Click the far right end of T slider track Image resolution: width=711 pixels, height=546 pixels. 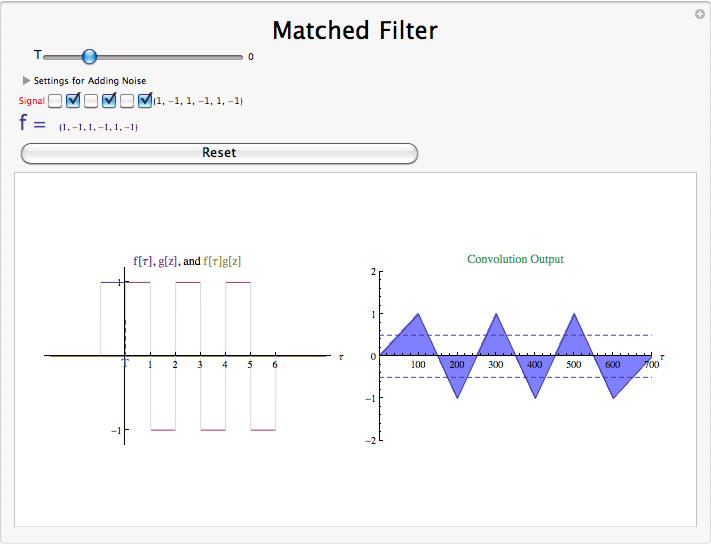click(241, 57)
